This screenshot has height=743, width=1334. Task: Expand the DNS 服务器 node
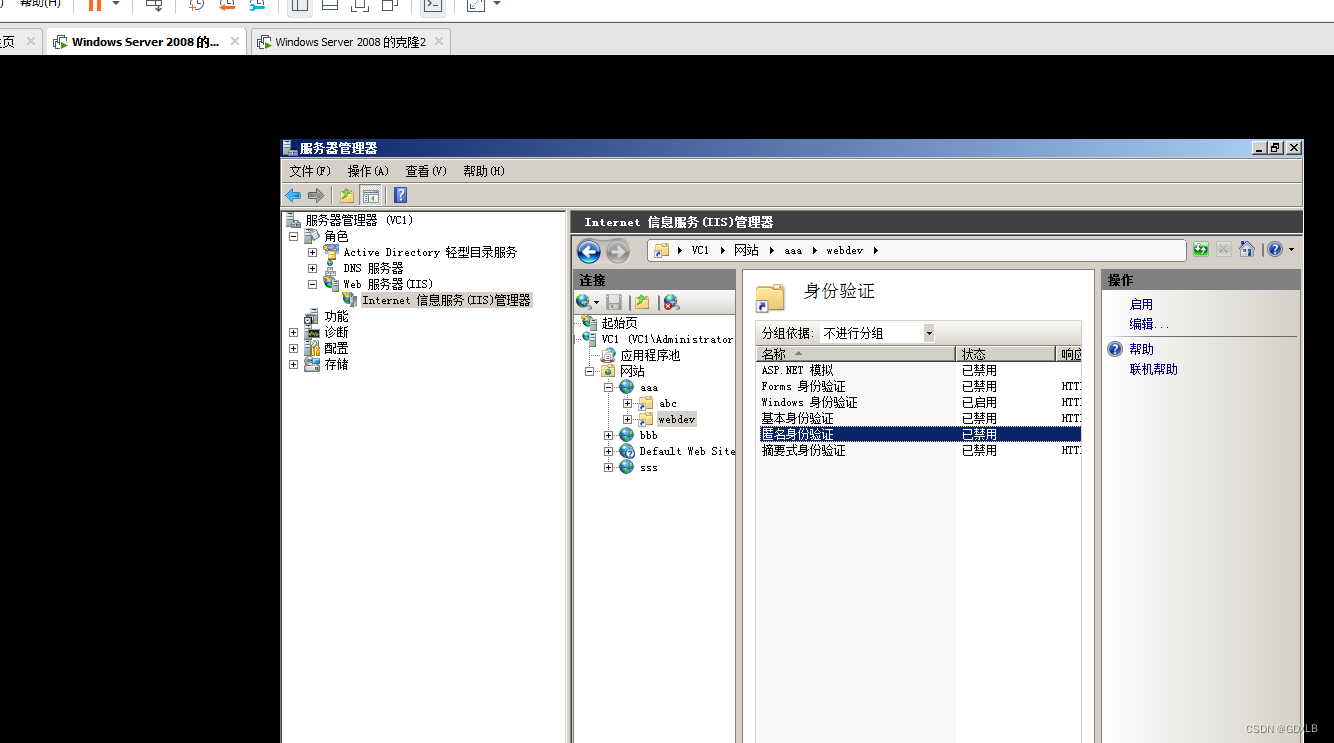pos(312,269)
